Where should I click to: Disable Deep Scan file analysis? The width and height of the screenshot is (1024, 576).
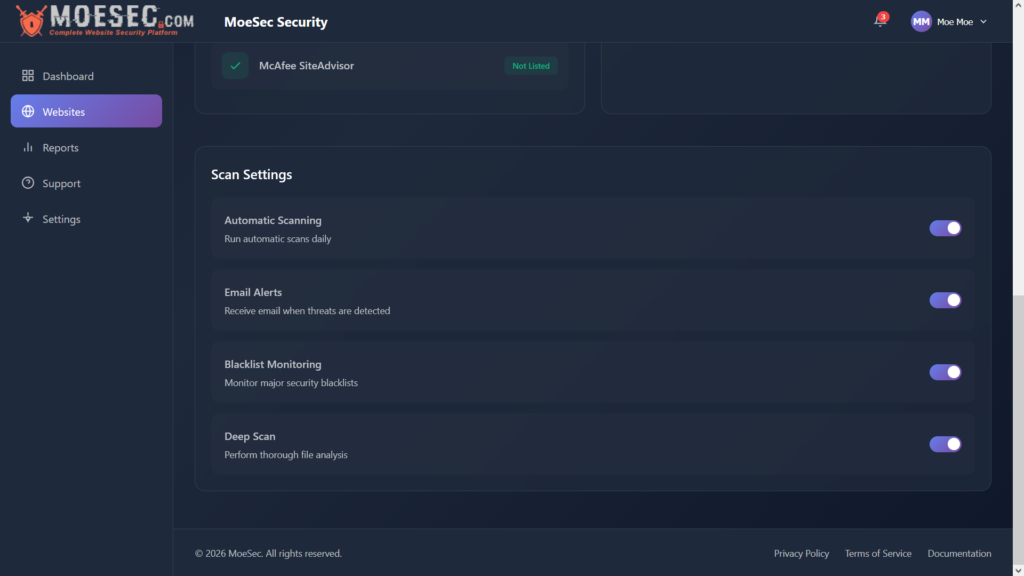tap(944, 444)
